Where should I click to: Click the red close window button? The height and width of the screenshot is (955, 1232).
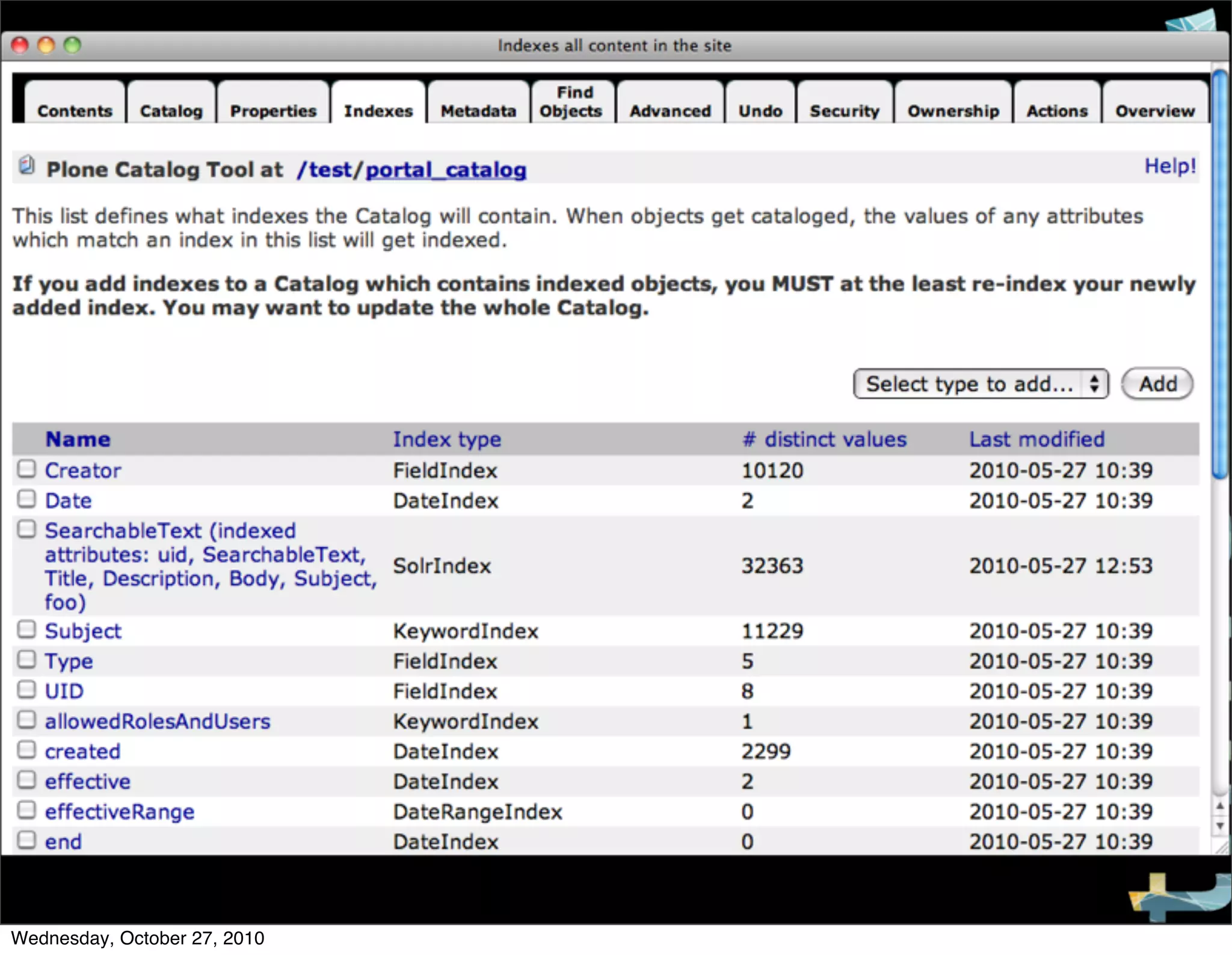[20, 45]
